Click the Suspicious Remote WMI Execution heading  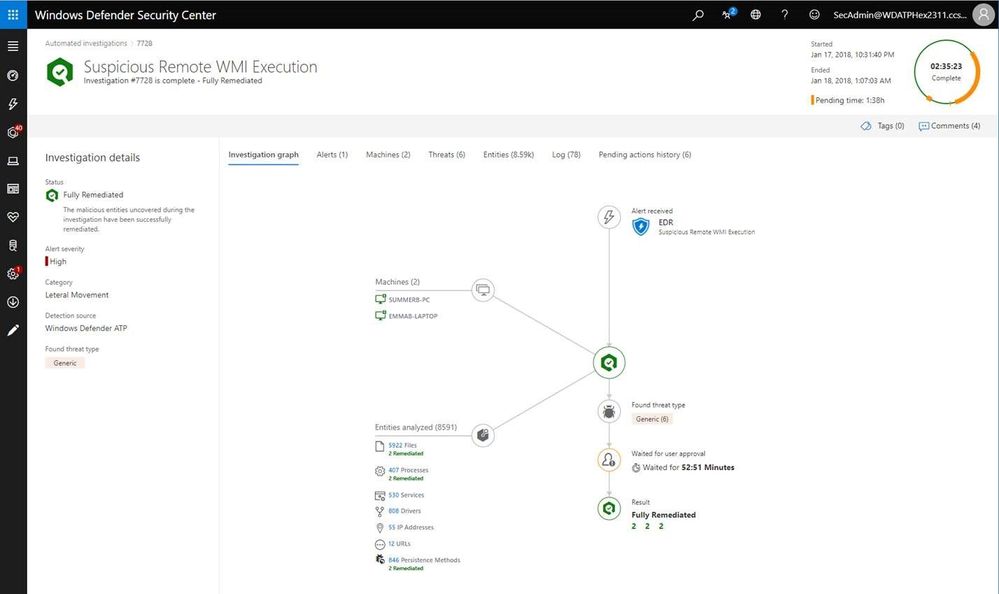[x=200, y=67]
